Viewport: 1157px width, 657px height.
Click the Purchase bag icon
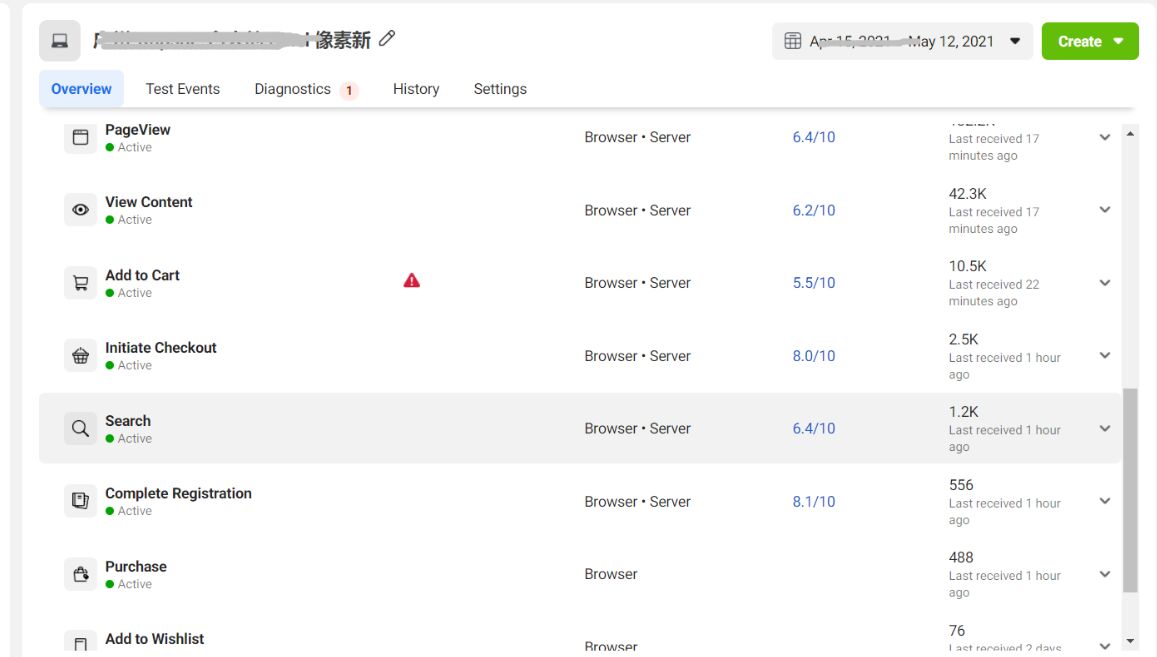tap(81, 574)
